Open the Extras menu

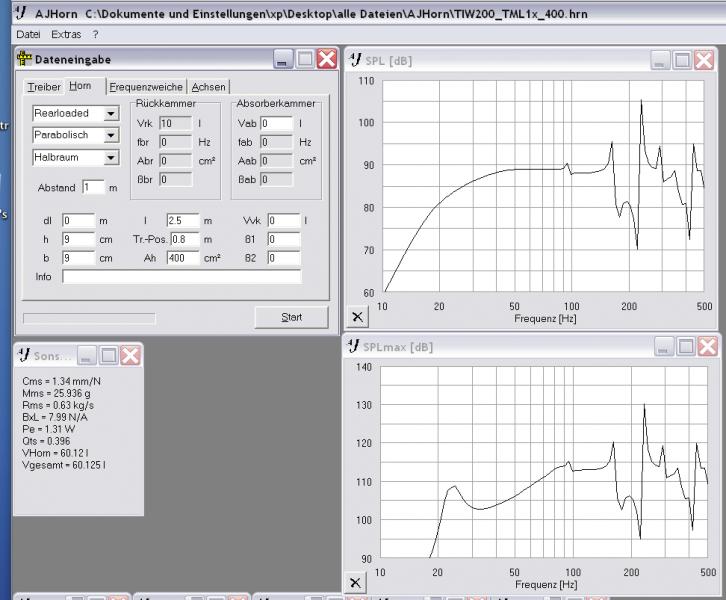66,34
